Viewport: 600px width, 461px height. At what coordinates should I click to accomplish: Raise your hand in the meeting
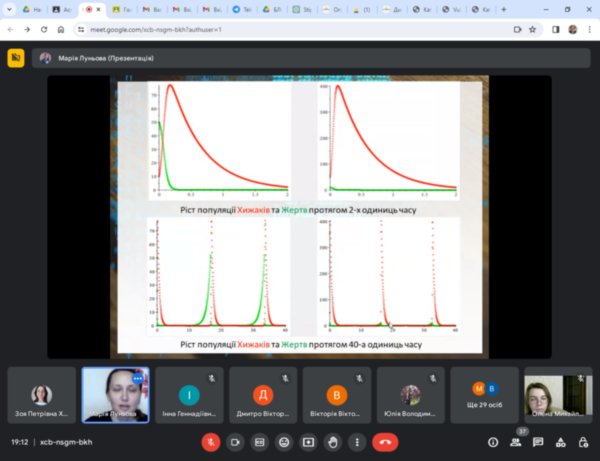(x=332, y=441)
